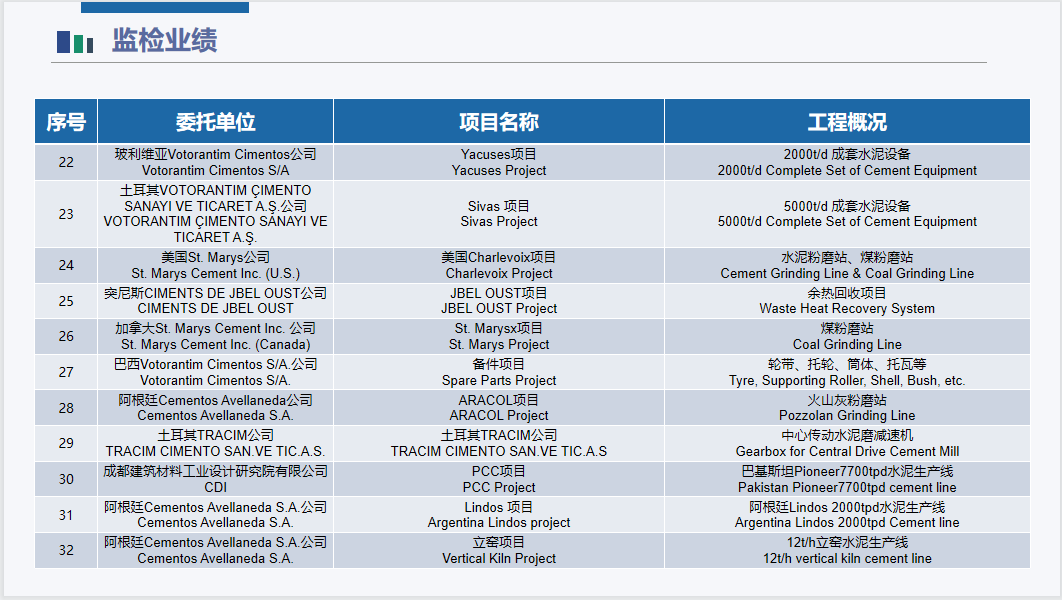Click the Pozzolan Grinding Line cell

847,408
